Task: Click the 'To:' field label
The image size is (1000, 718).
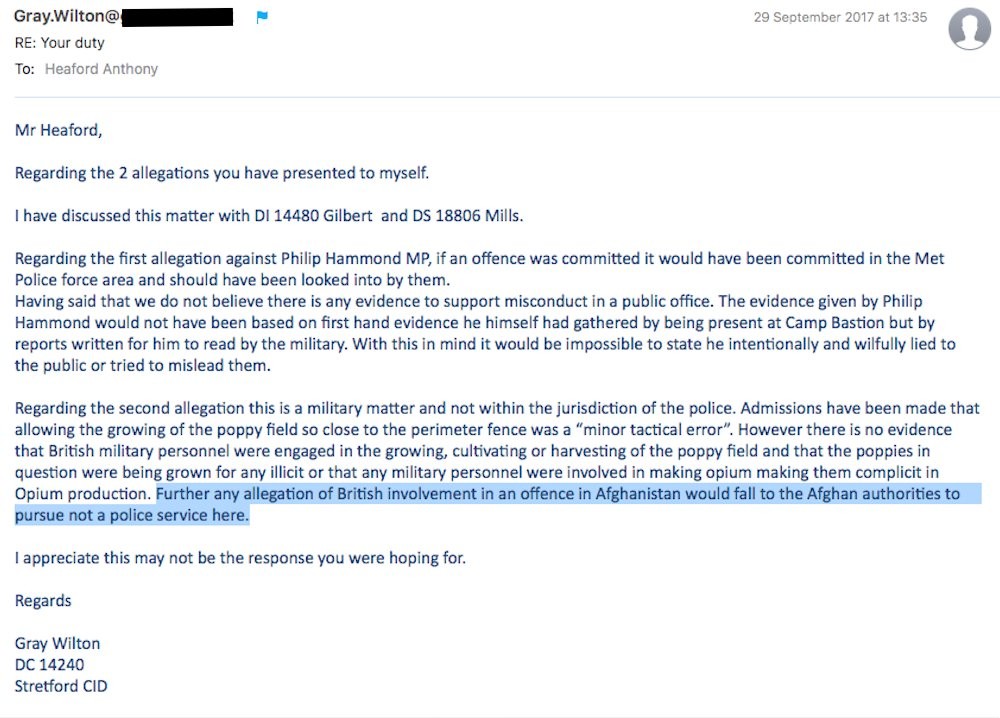Action: (25, 69)
